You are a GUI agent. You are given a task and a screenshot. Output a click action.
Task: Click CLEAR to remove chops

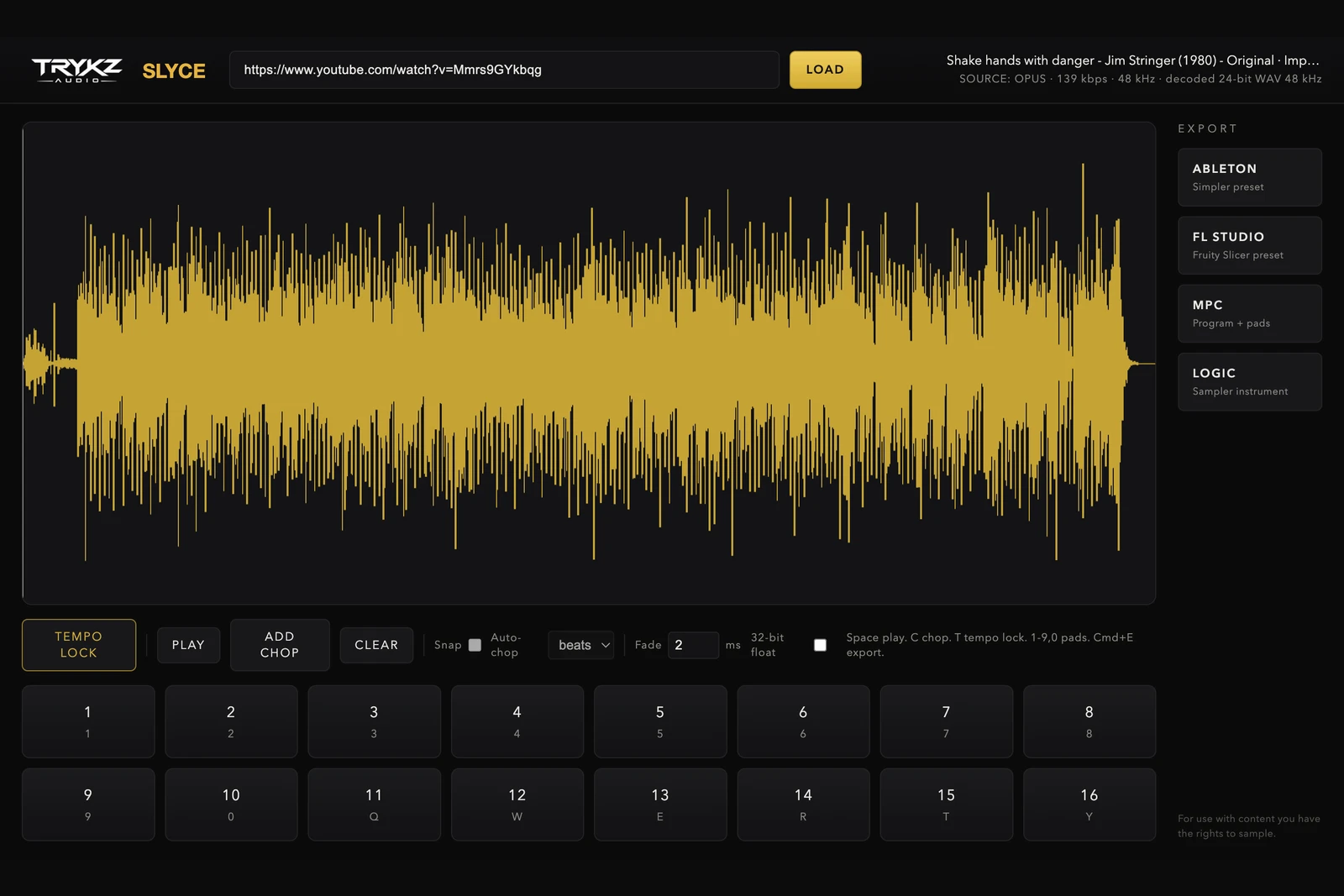click(376, 645)
